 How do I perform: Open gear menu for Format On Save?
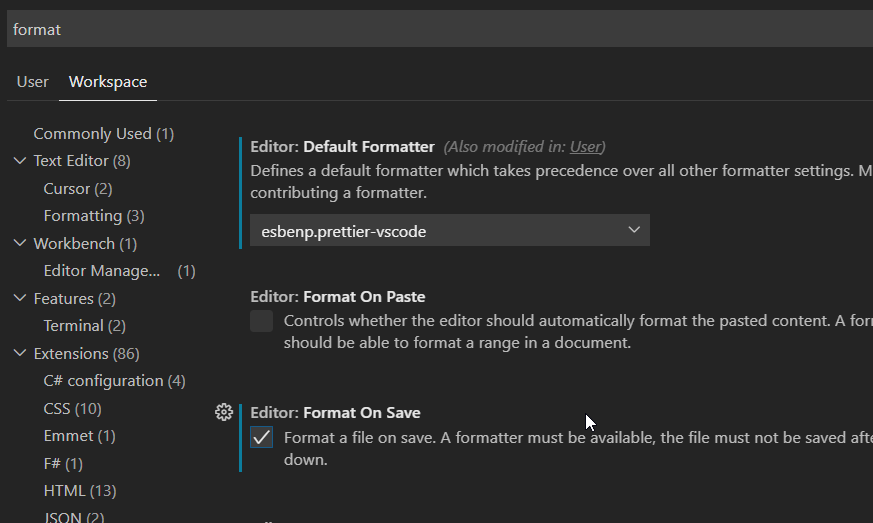(224, 412)
